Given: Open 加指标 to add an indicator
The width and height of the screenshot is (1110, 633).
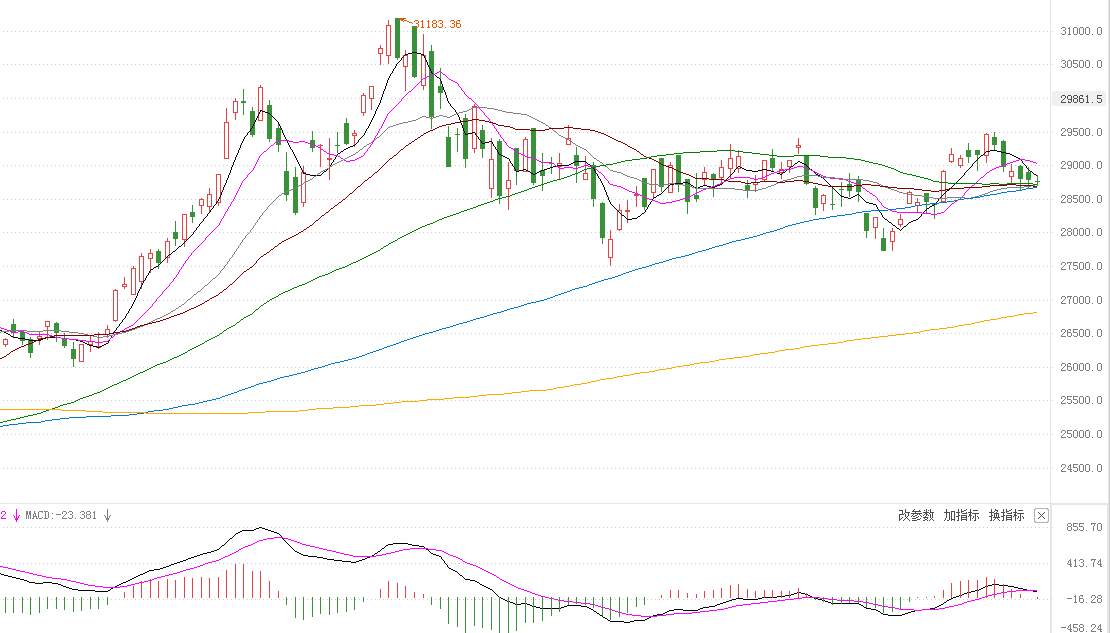Looking at the screenshot, I should (961, 515).
